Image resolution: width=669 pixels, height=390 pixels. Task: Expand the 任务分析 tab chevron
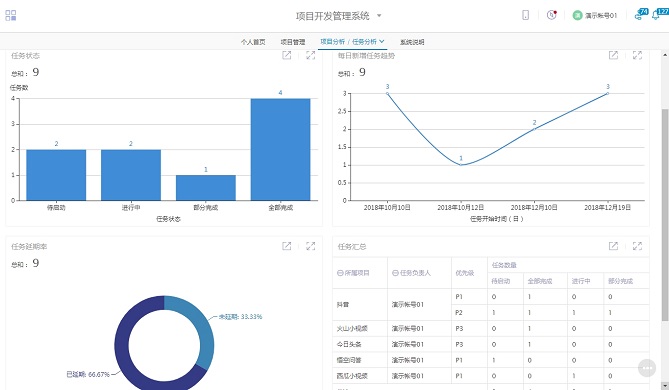(382, 41)
